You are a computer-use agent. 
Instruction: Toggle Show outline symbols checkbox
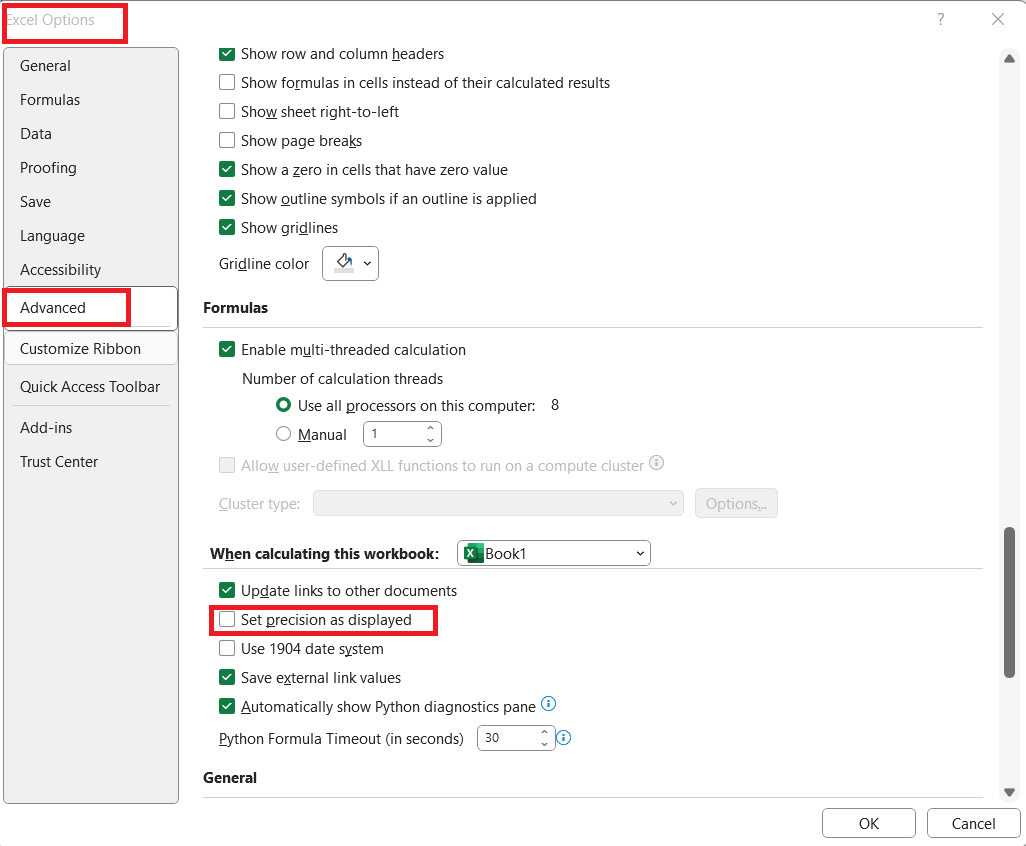227,198
